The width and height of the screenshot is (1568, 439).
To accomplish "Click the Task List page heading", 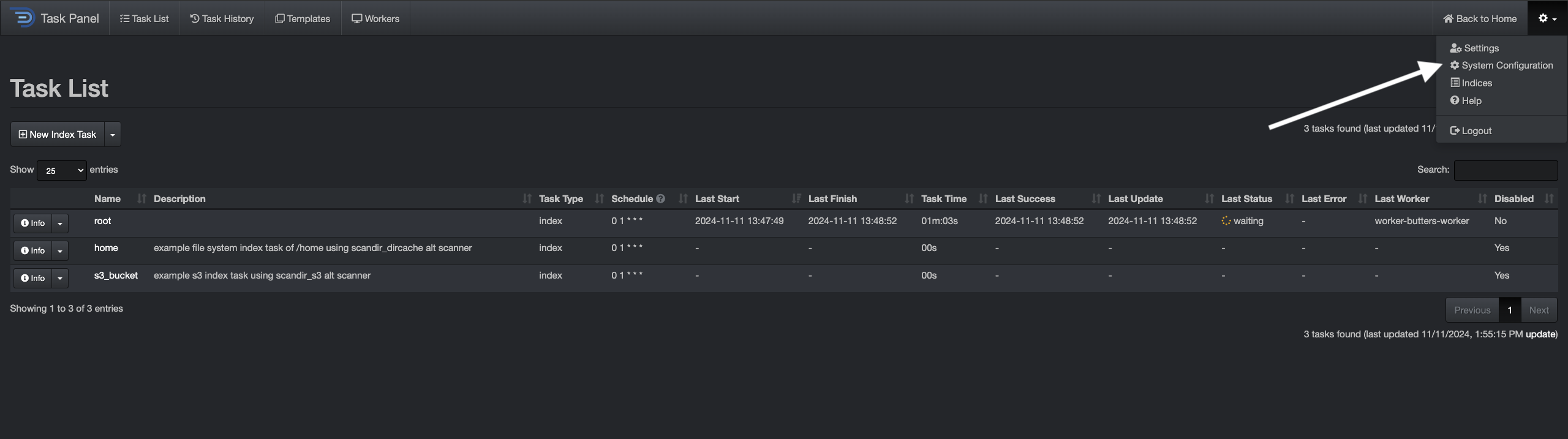I will (x=59, y=88).
